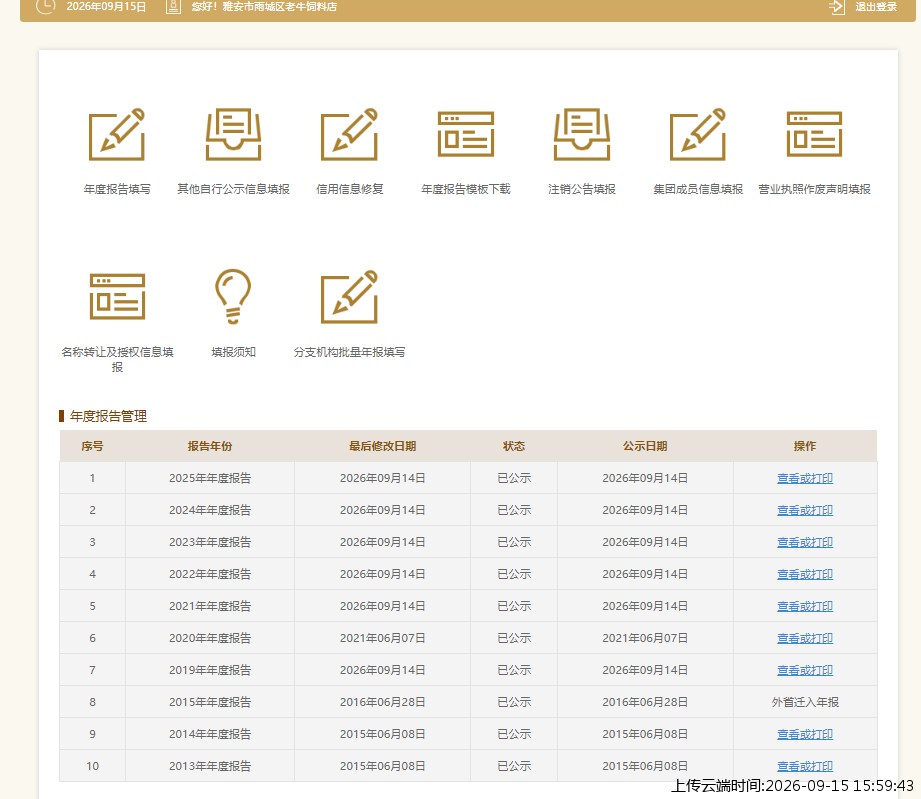View or print the 2022年年度报告
Image resolution: width=921 pixels, height=799 pixels.
tap(805, 574)
